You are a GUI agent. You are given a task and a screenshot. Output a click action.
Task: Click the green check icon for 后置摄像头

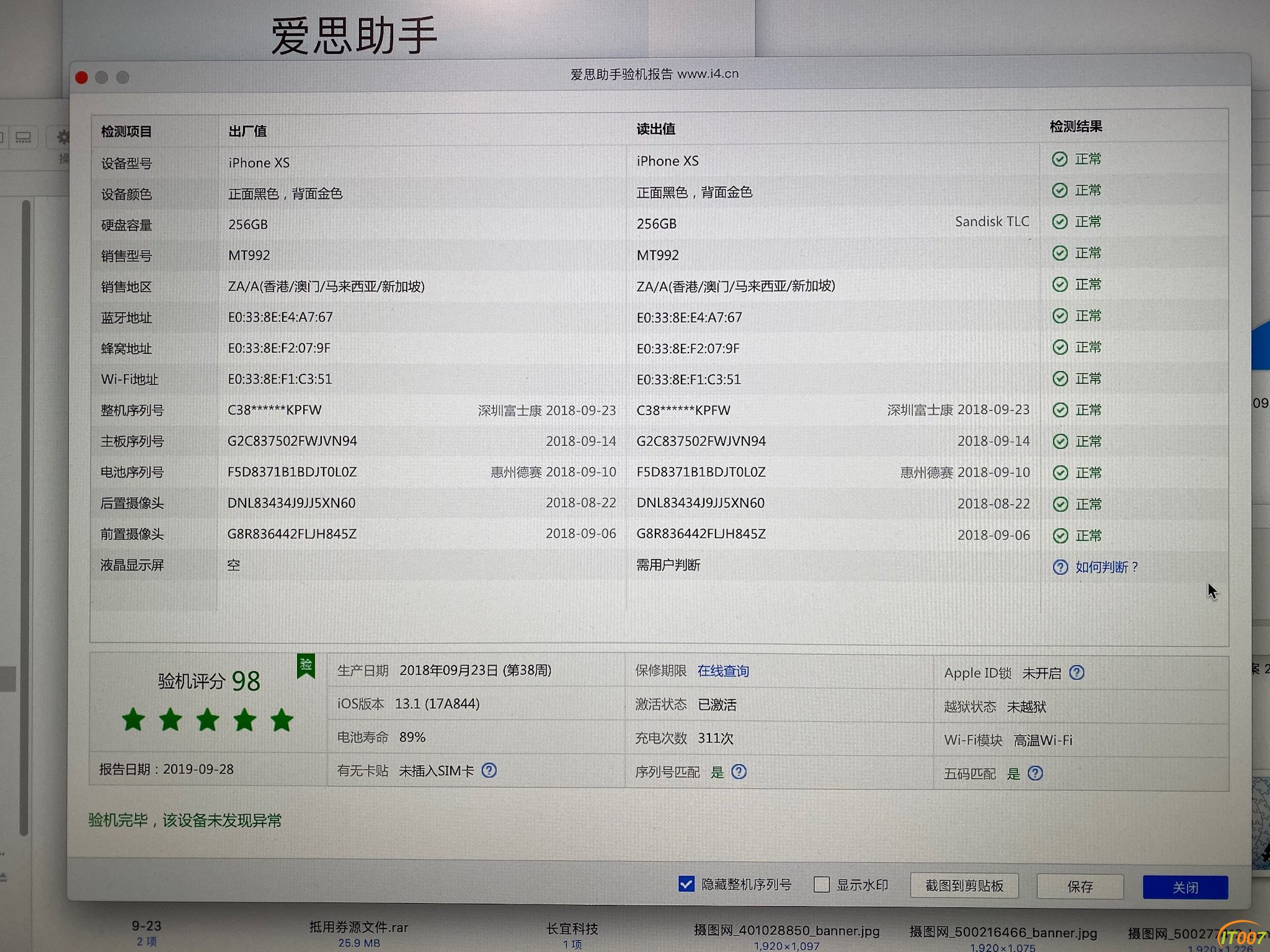pyautogui.click(x=1060, y=504)
